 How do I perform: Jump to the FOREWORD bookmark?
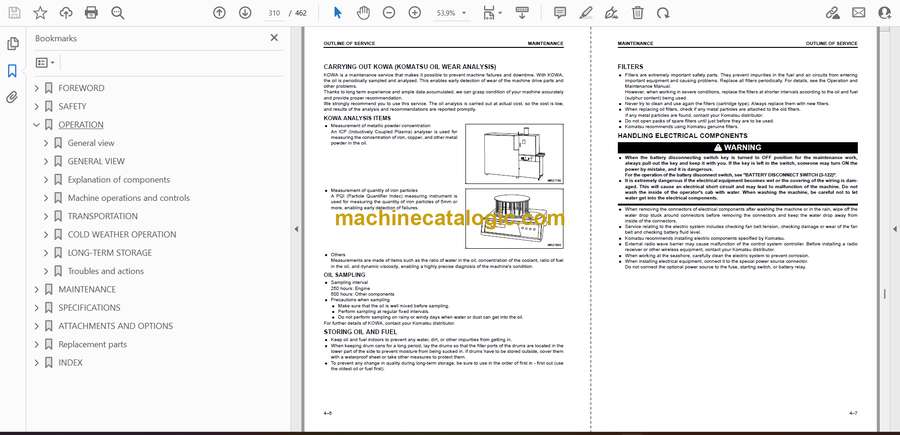[x=82, y=88]
